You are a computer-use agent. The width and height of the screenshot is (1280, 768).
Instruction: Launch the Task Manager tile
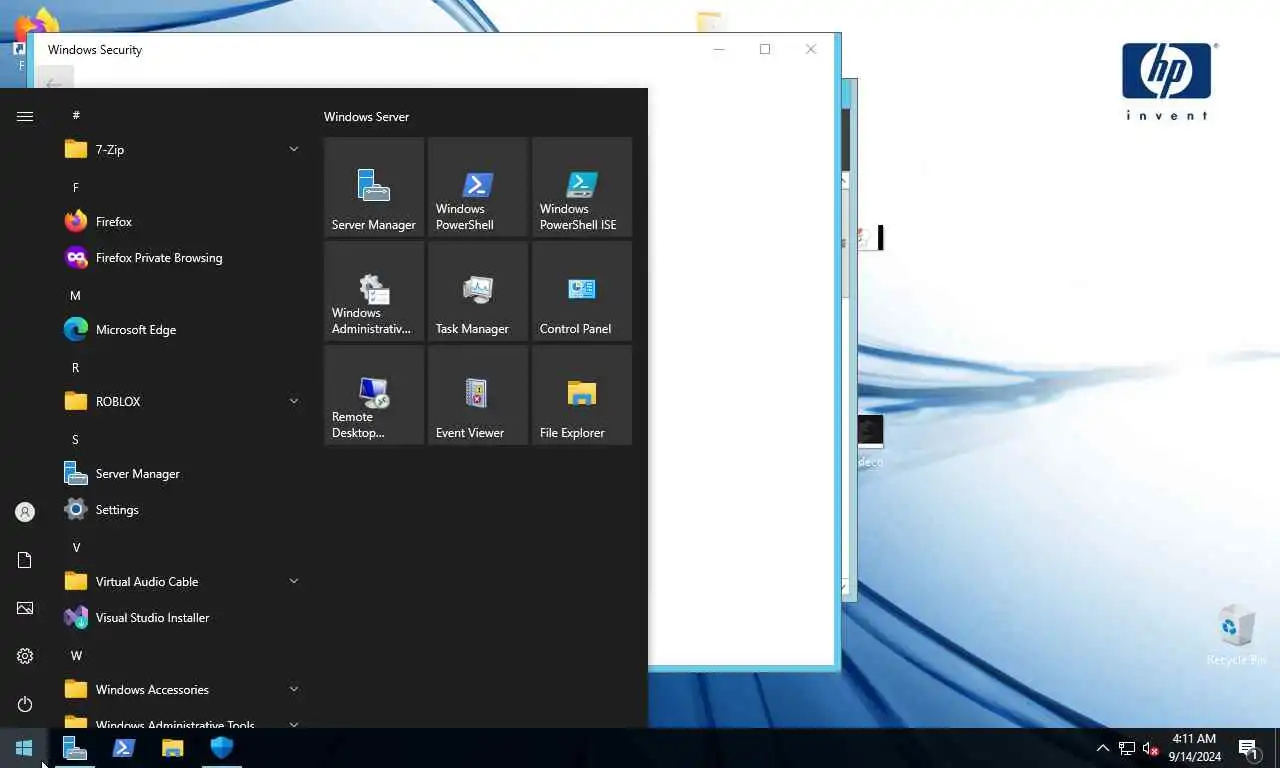[478, 291]
